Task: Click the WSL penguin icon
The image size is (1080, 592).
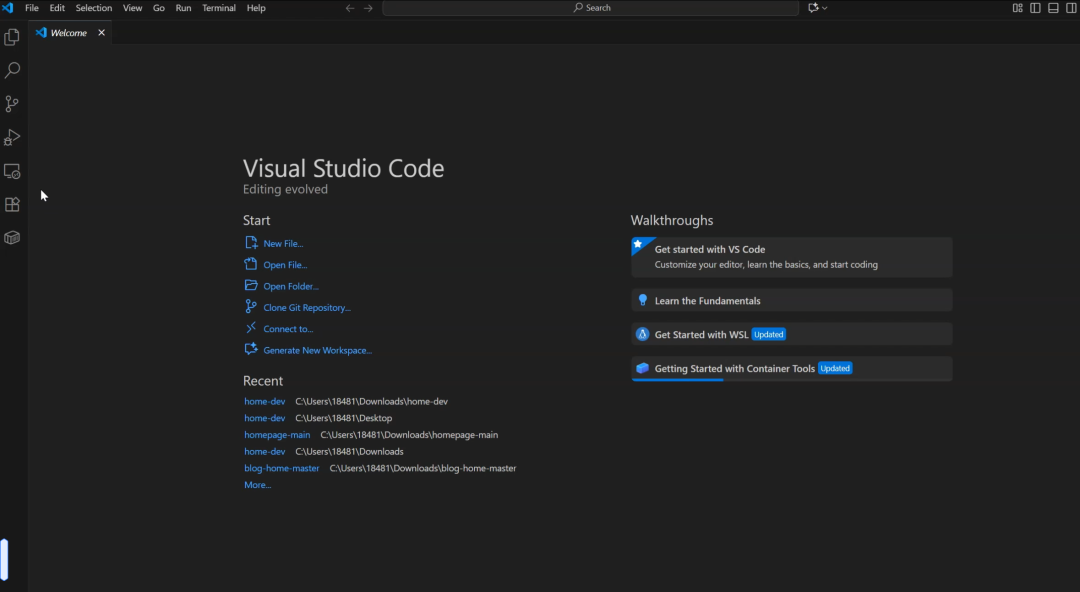Action: point(643,334)
